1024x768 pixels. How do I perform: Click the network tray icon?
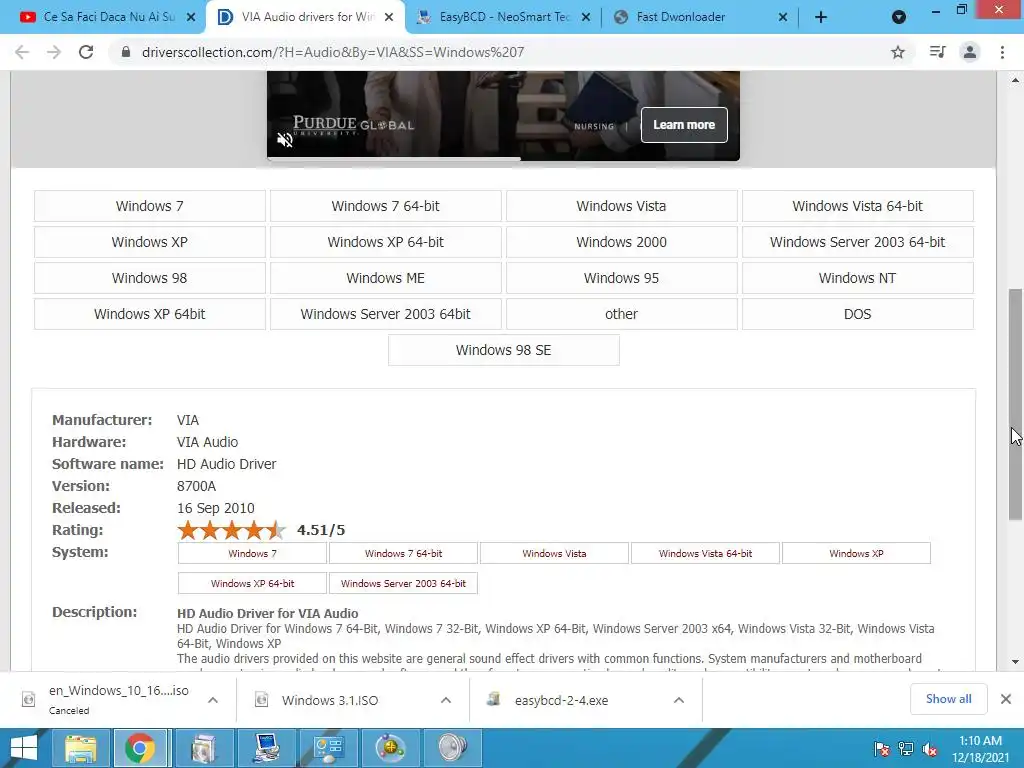coord(906,749)
